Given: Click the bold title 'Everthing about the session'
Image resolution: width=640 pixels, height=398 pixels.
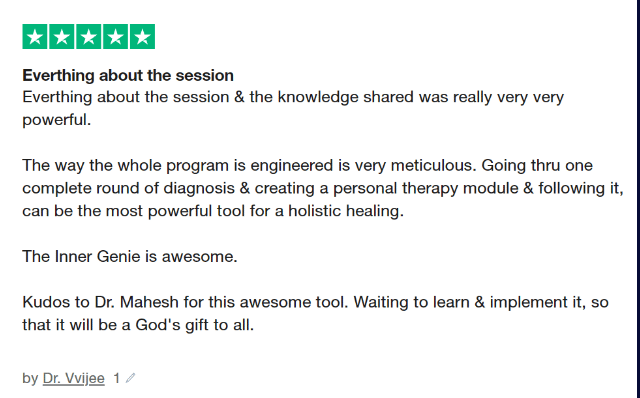Looking at the screenshot, I should point(128,76).
